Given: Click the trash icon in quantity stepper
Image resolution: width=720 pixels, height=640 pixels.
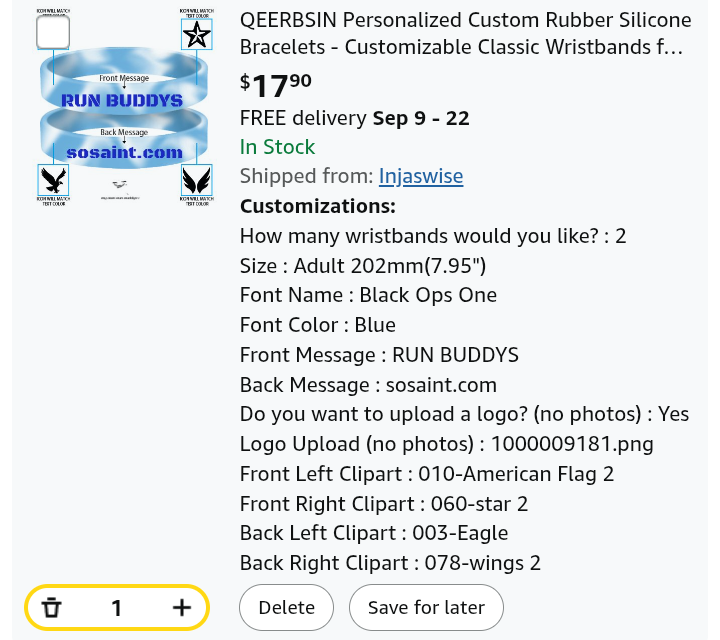Looking at the screenshot, I should tap(52, 607).
